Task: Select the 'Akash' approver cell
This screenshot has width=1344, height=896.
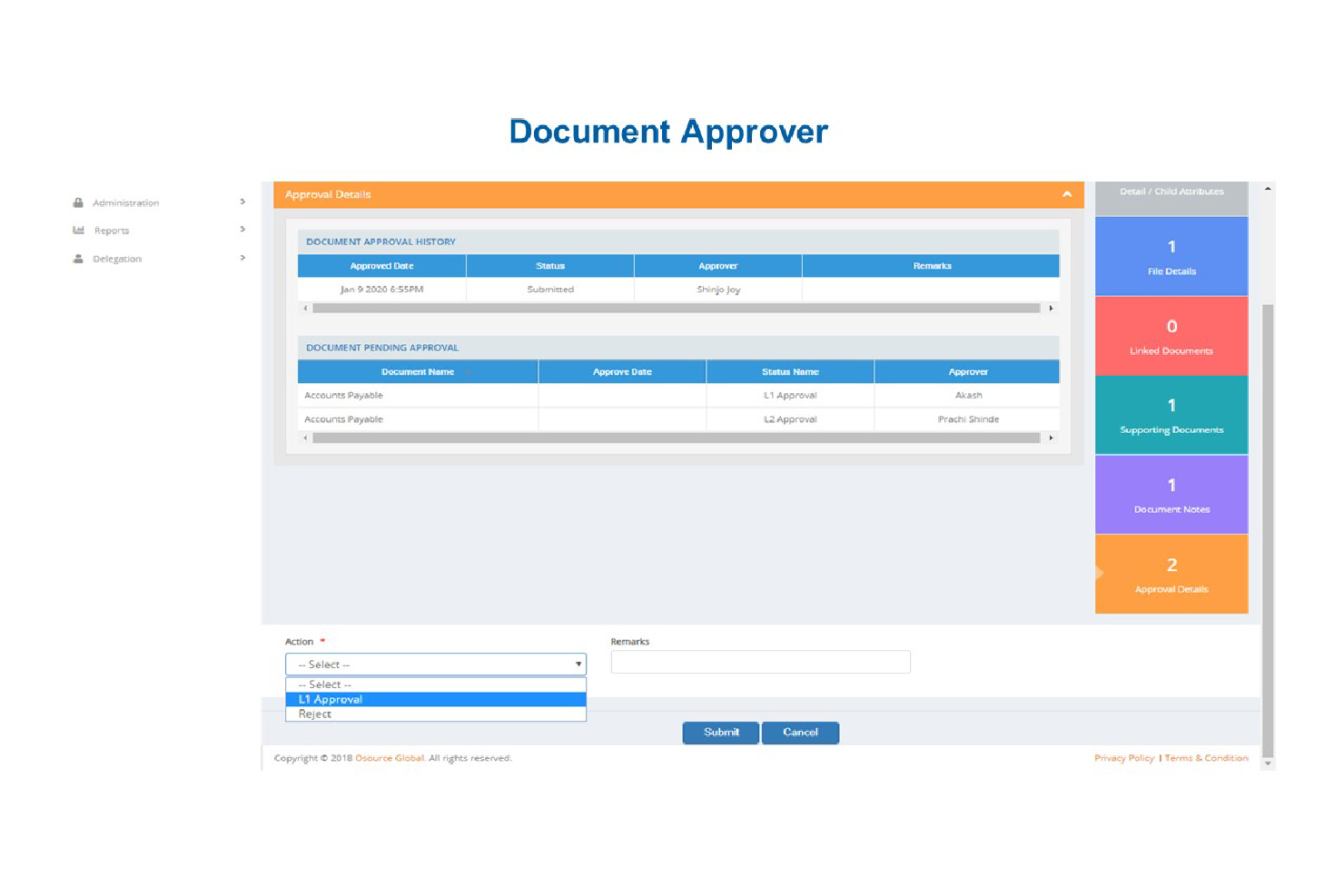Action: [x=968, y=396]
